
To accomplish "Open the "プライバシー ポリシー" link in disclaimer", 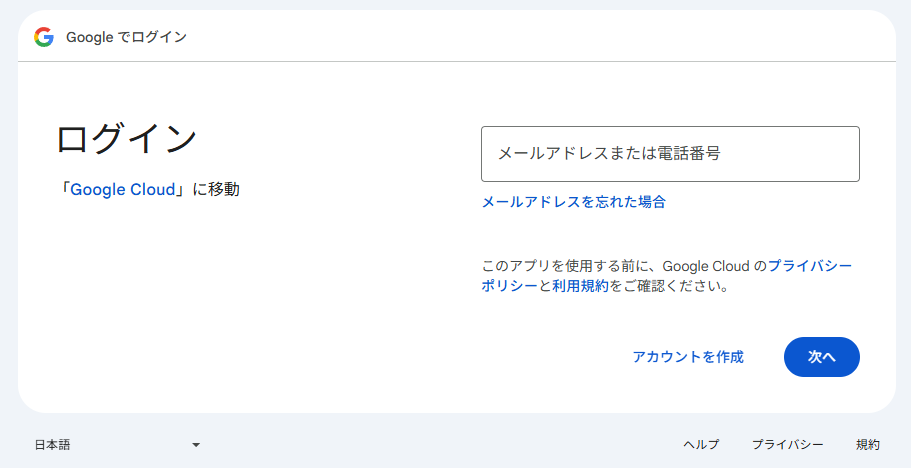I will 810,266.
